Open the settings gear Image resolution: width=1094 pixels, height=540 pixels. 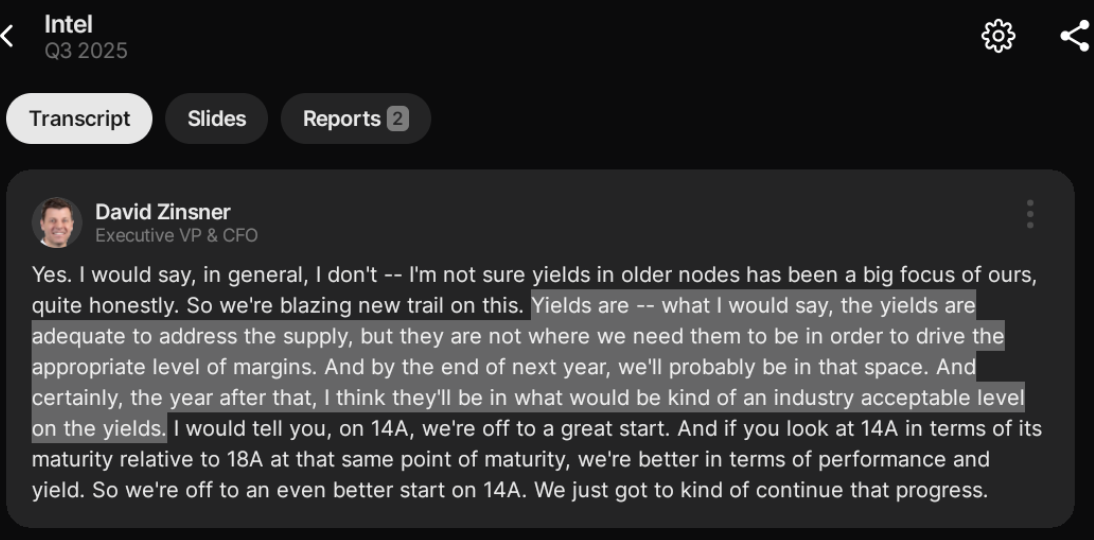coord(998,37)
